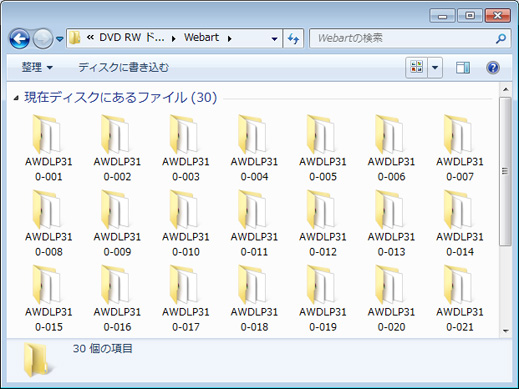Image resolution: width=519 pixels, height=389 pixels.
Task: Click the Back navigation arrow
Action: pyautogui.click(x=19, y=39)
